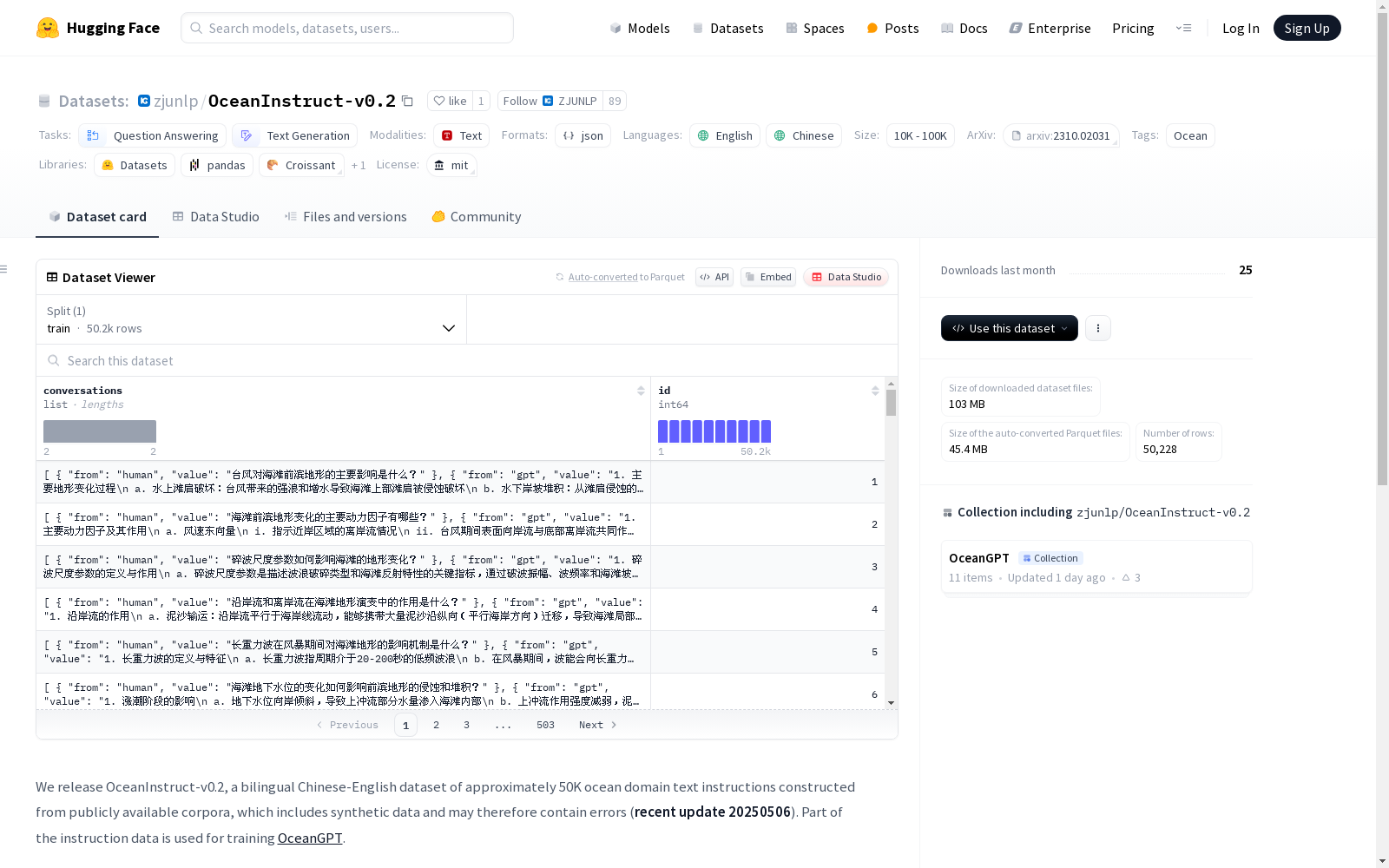The image size is (1389, 868).
Task: Go to page 3 of the dataset
Action: tap(466, 725)
